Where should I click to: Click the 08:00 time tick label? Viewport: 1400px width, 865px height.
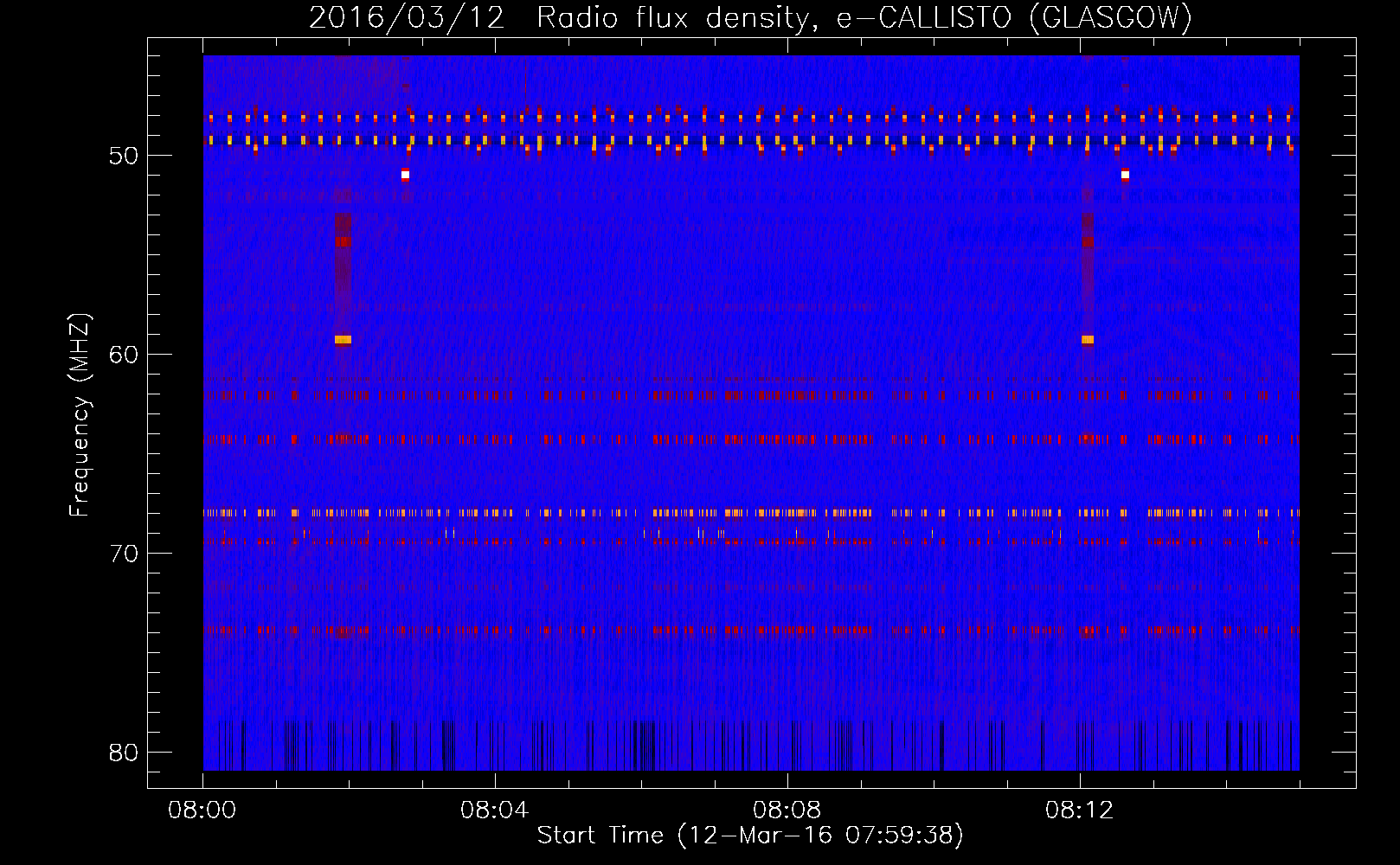[x=202, y=811]
